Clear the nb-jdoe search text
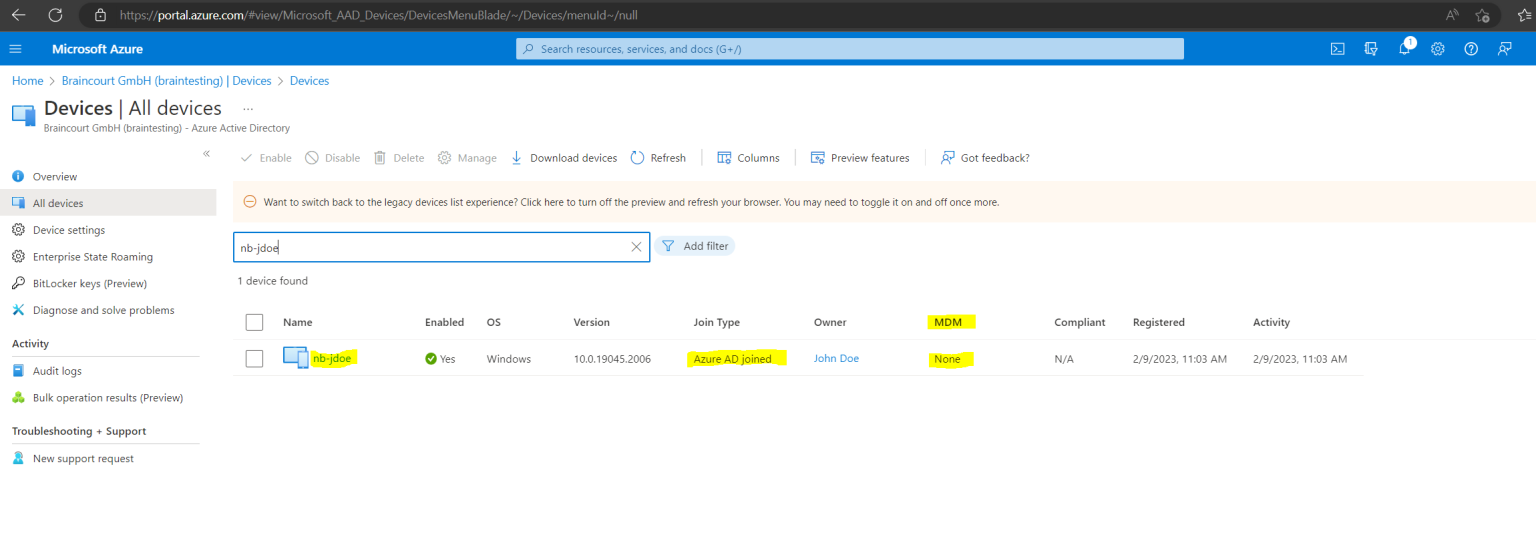The image size is (1536, 557). coord(636,247)
